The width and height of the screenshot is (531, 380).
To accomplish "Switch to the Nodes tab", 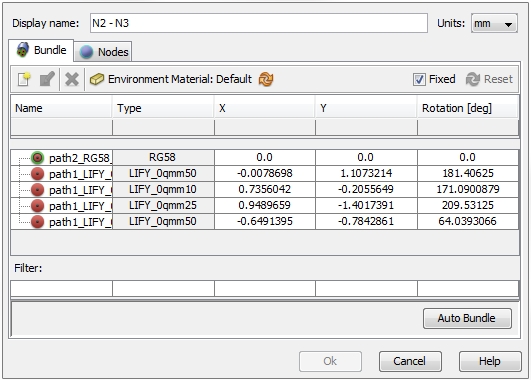I will pos(104,52).
